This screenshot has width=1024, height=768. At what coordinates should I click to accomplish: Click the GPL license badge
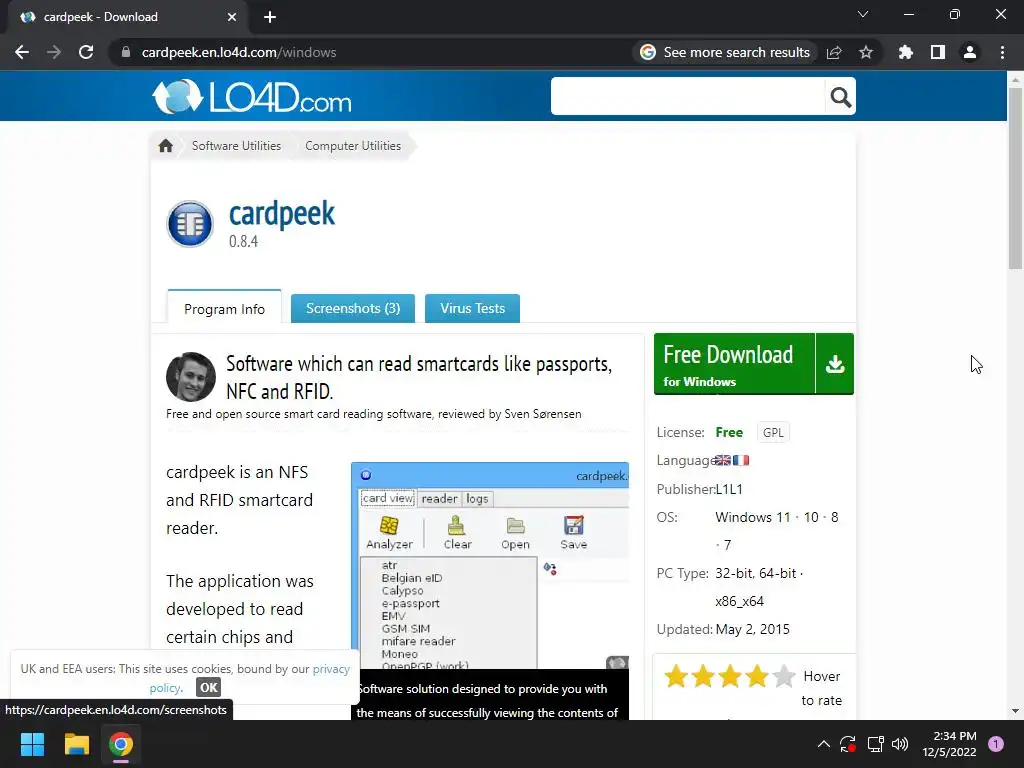click(773, 432)
